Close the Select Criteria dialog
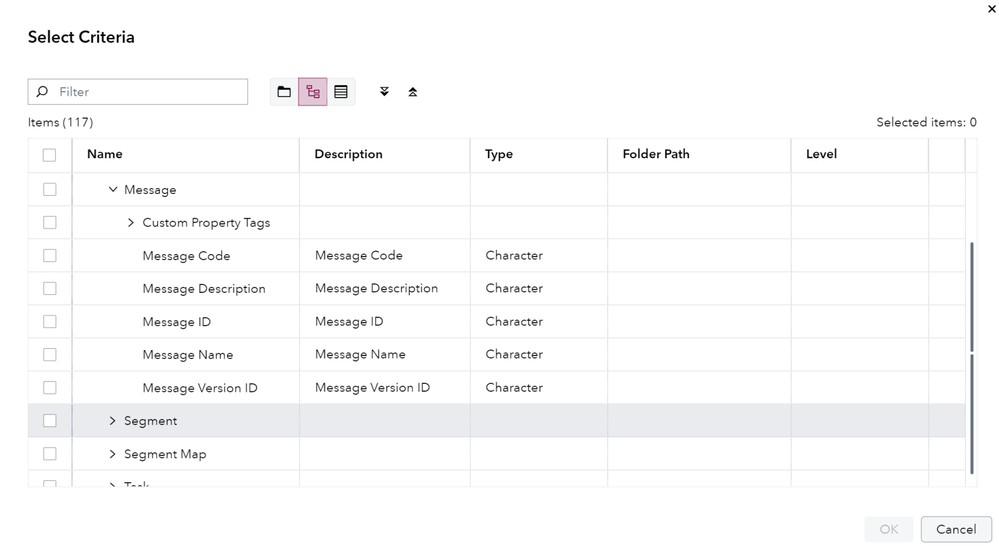Viewport: 999px width, 546px height. (991, 9)
